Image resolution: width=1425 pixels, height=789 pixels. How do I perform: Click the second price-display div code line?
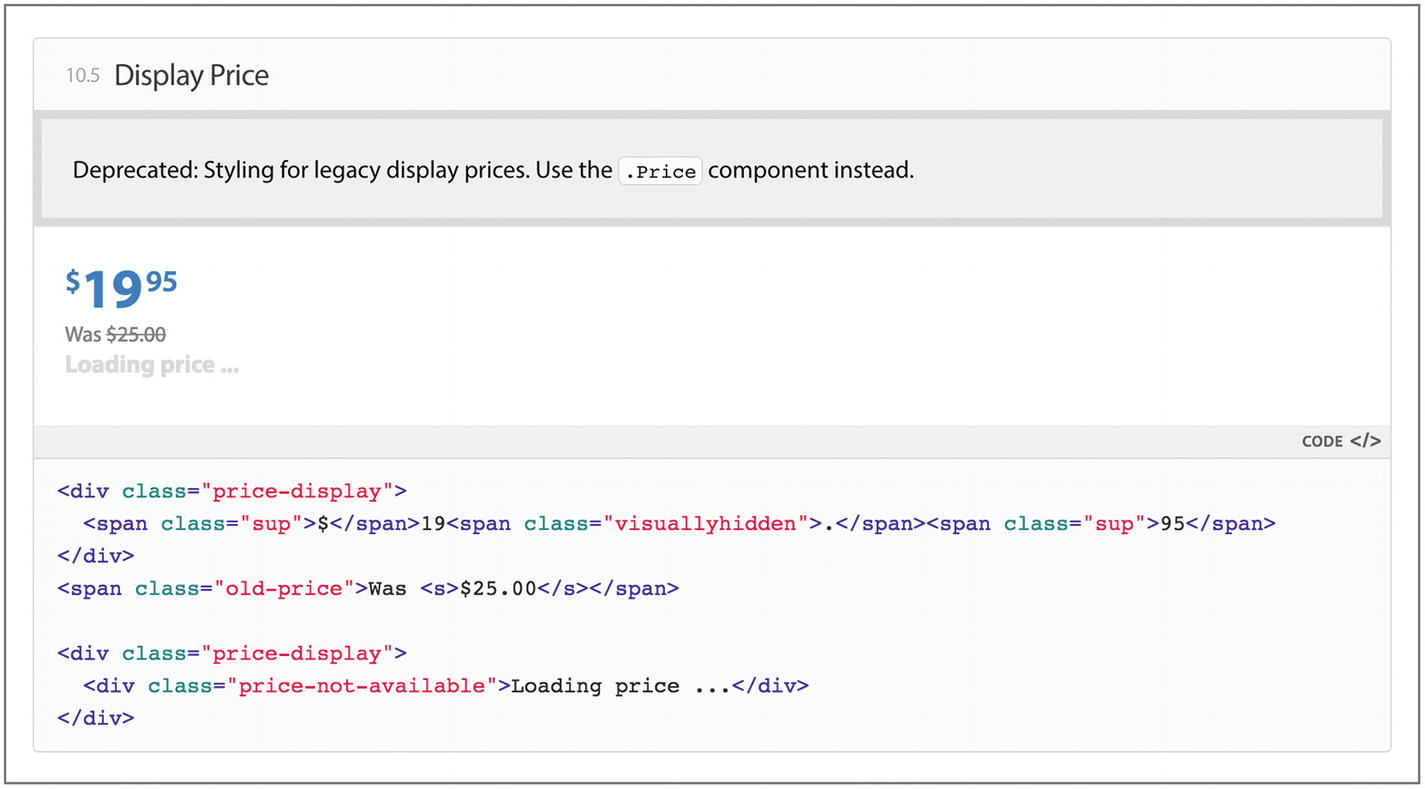232,654
